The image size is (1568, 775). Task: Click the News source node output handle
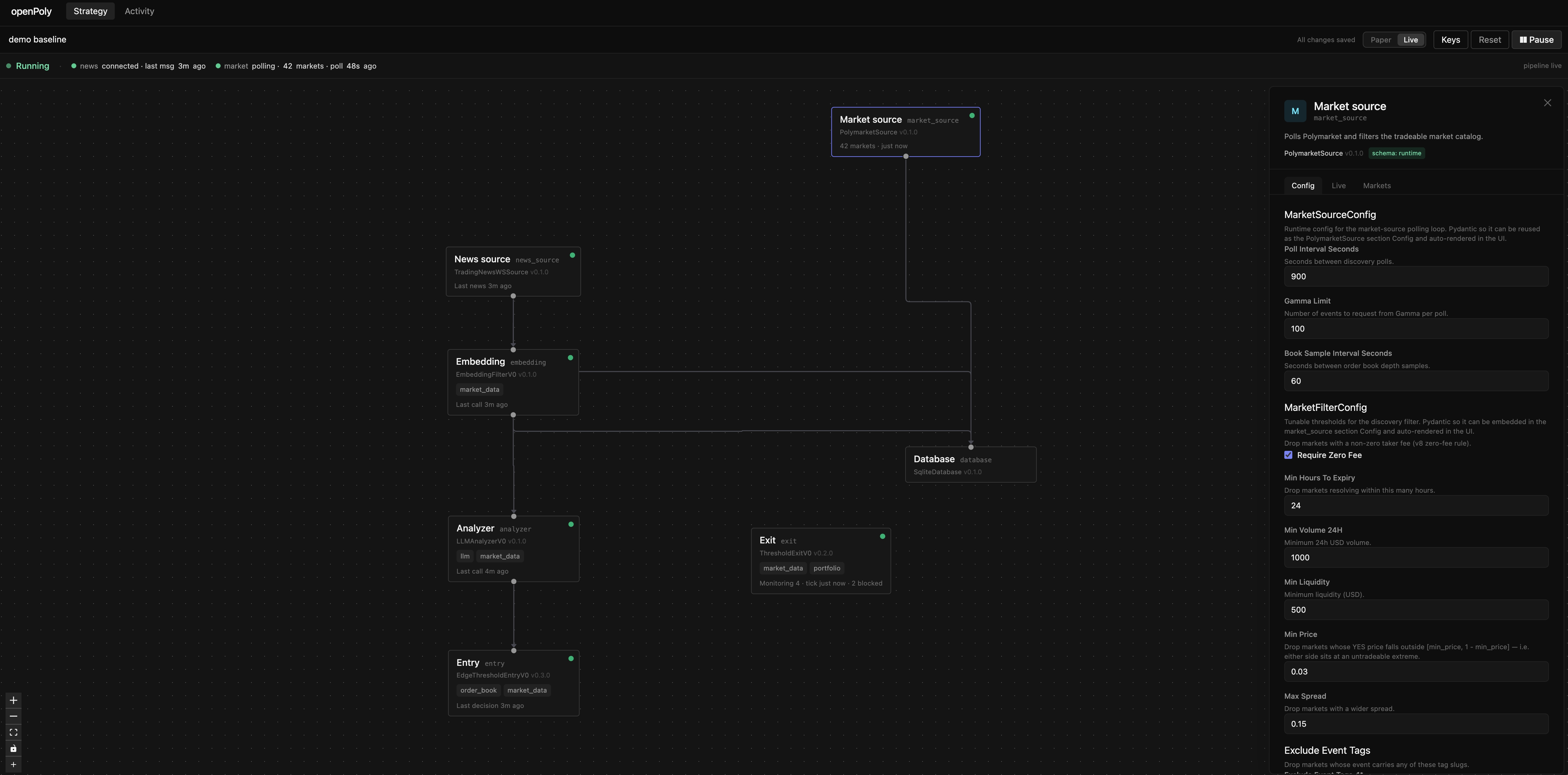513,296
